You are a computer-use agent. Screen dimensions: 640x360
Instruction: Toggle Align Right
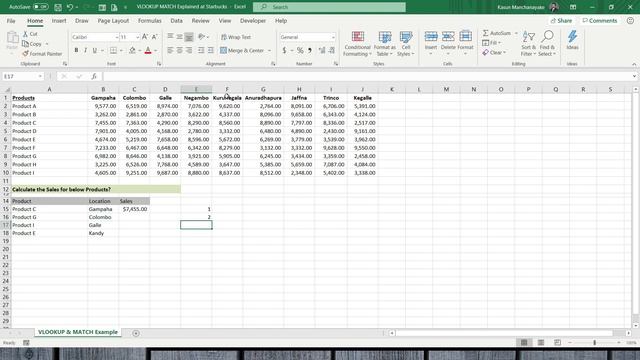(189, 50)
